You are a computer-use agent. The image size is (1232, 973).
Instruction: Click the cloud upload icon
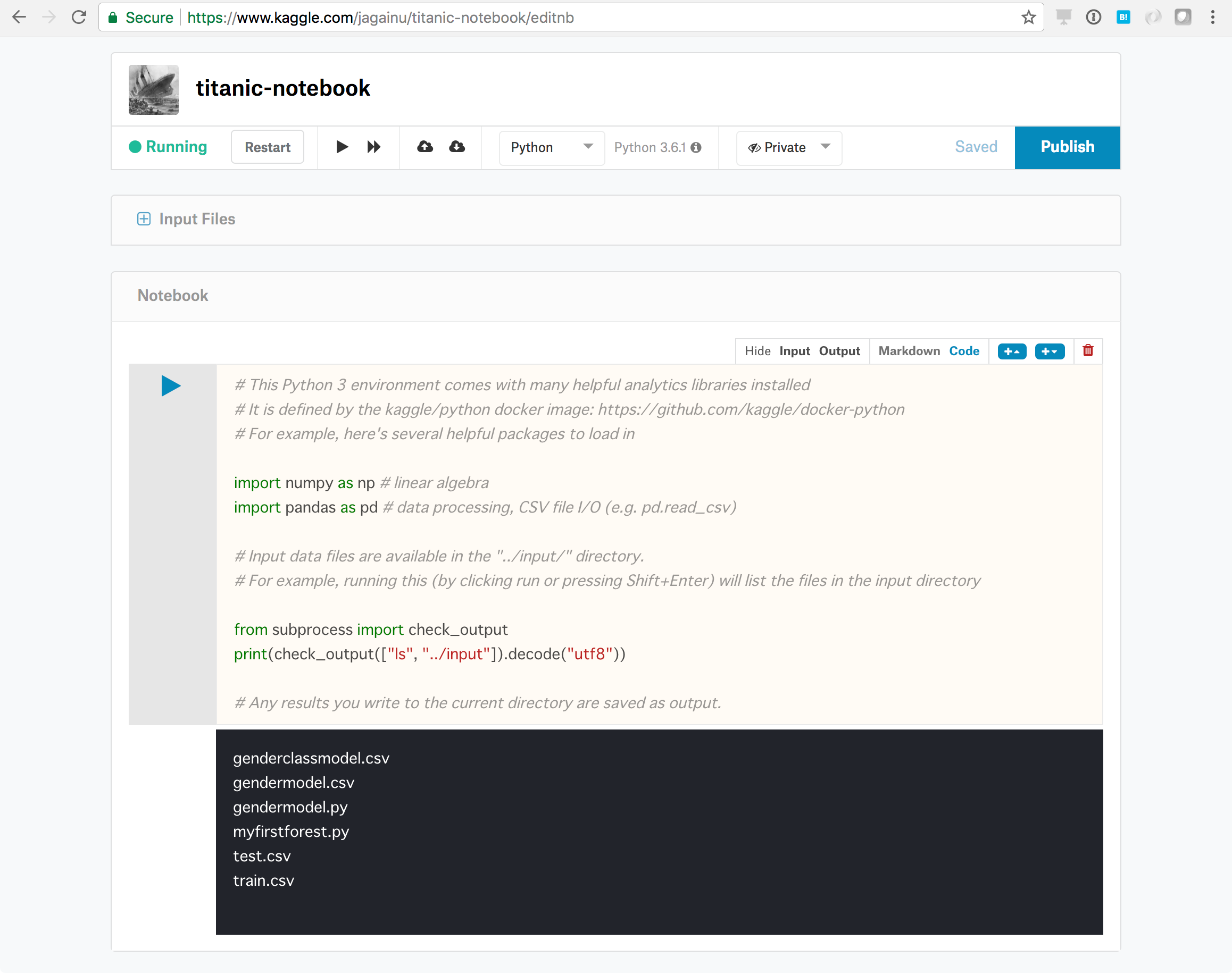425,147
